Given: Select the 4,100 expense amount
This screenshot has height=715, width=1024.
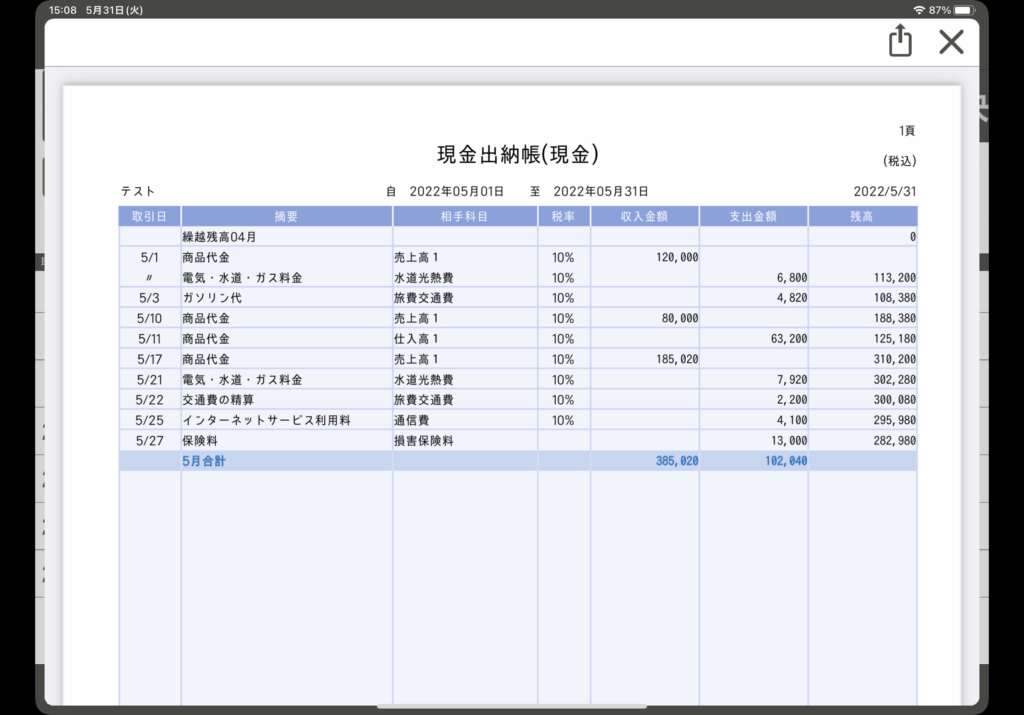Looking at the screenshot, I should coord(792,421).
